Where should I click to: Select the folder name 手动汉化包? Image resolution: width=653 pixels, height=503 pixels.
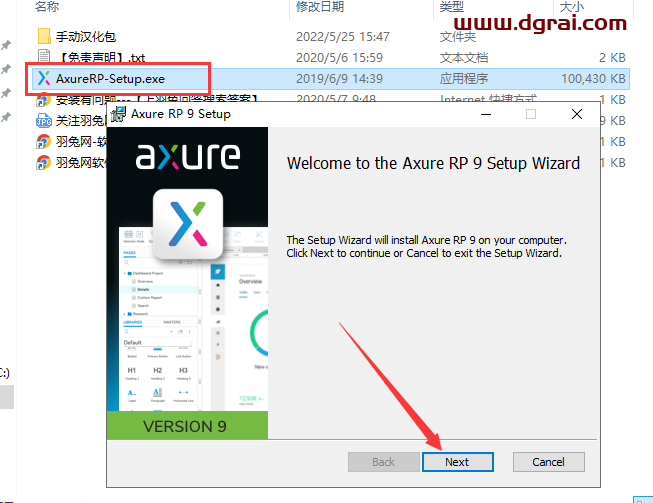click(86, 37)
